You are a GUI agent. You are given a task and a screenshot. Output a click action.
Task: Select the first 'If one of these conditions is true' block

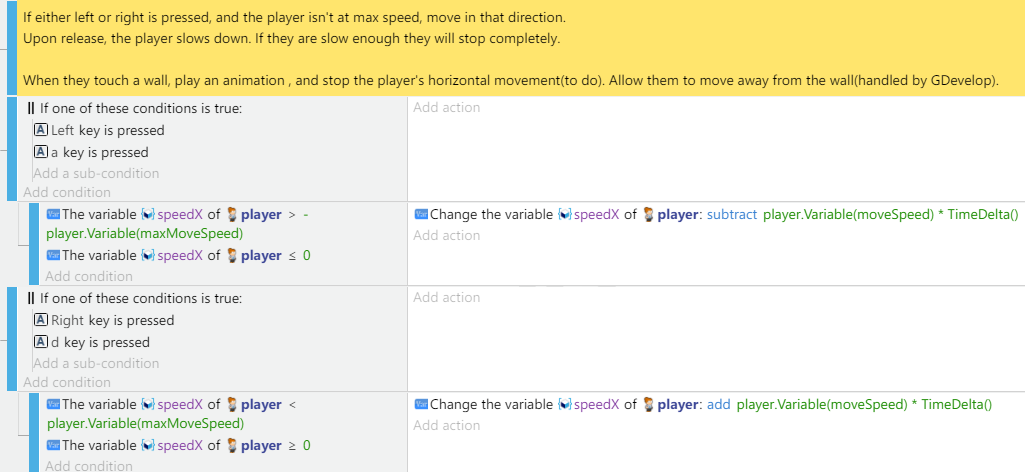pyautogui.click(x=135, y=109)
